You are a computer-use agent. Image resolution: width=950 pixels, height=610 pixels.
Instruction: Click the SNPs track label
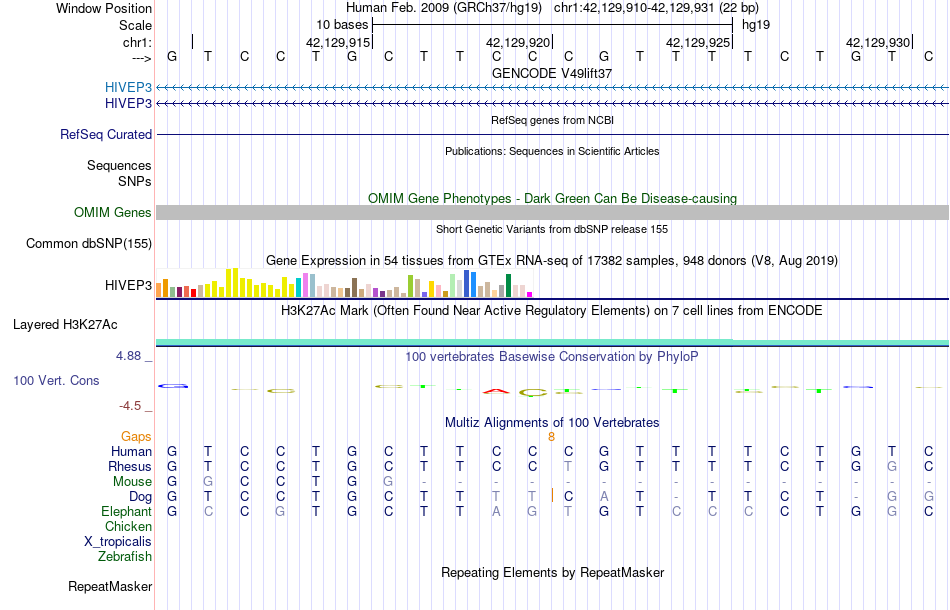pos(135,181)
